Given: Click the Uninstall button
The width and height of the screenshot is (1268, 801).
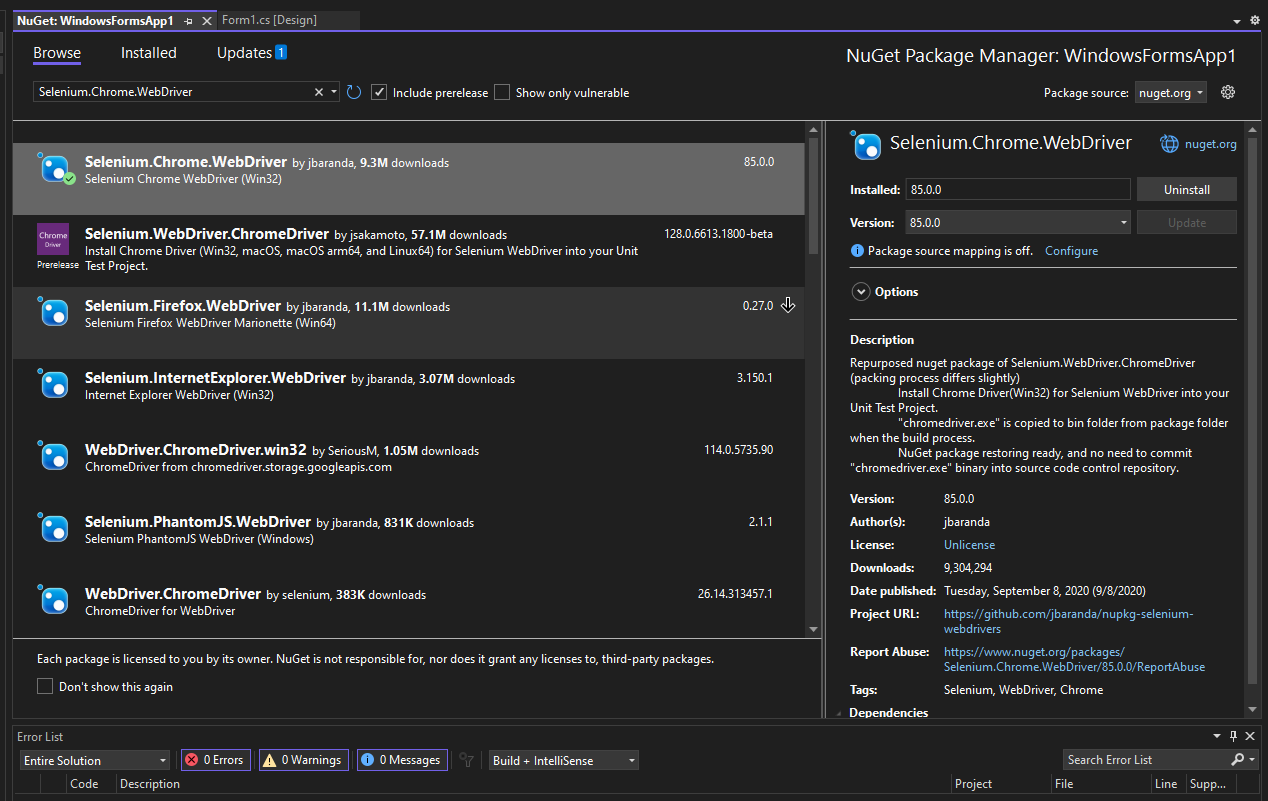Looking at the screenshot, I should click(x=1186, y=190).
